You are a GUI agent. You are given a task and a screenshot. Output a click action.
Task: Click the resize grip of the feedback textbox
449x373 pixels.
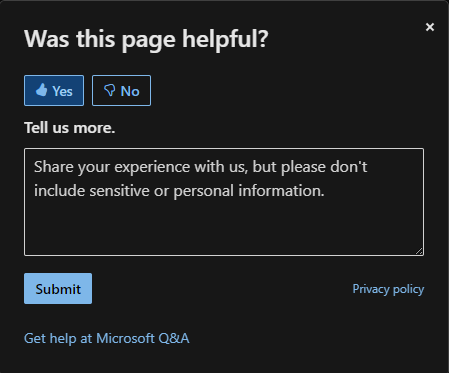coord(419,251)
